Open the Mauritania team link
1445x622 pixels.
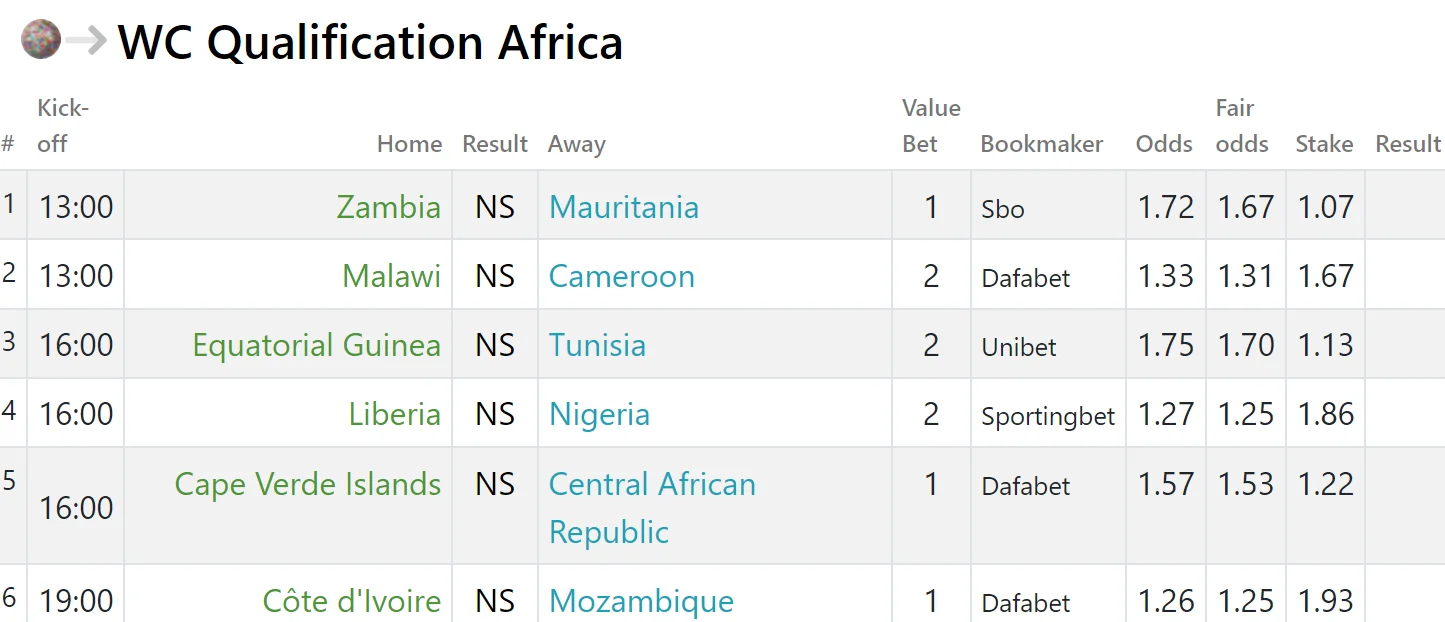[x=624, y=207]
